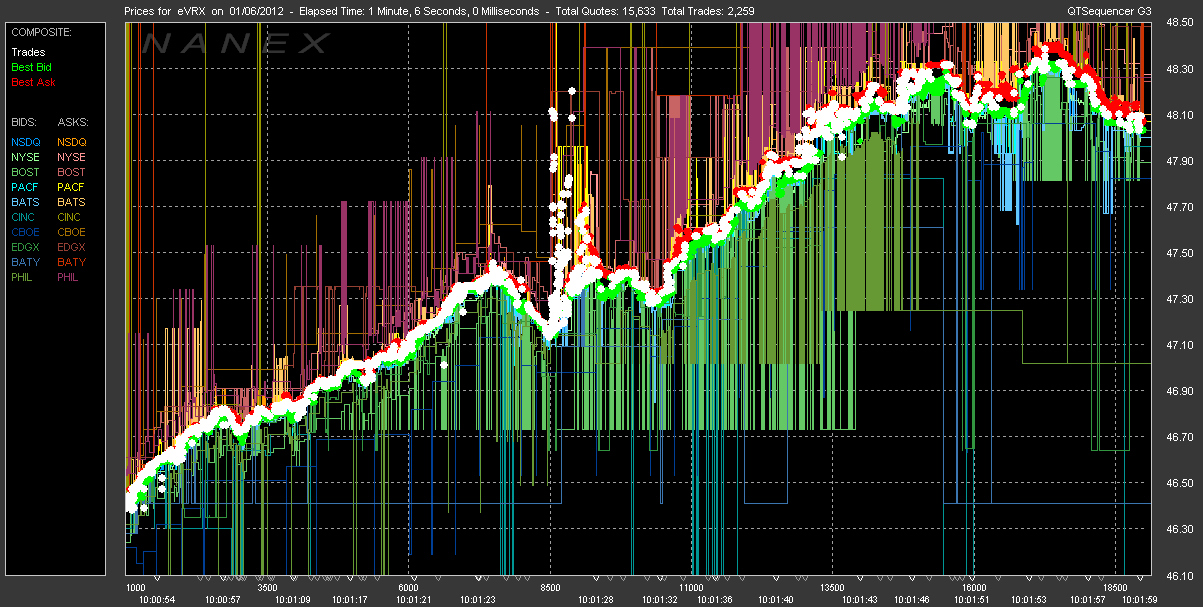Select the Best Bid legend entry
The height and width of the screenshot is (607, 1203).
(x=31, y=67)
